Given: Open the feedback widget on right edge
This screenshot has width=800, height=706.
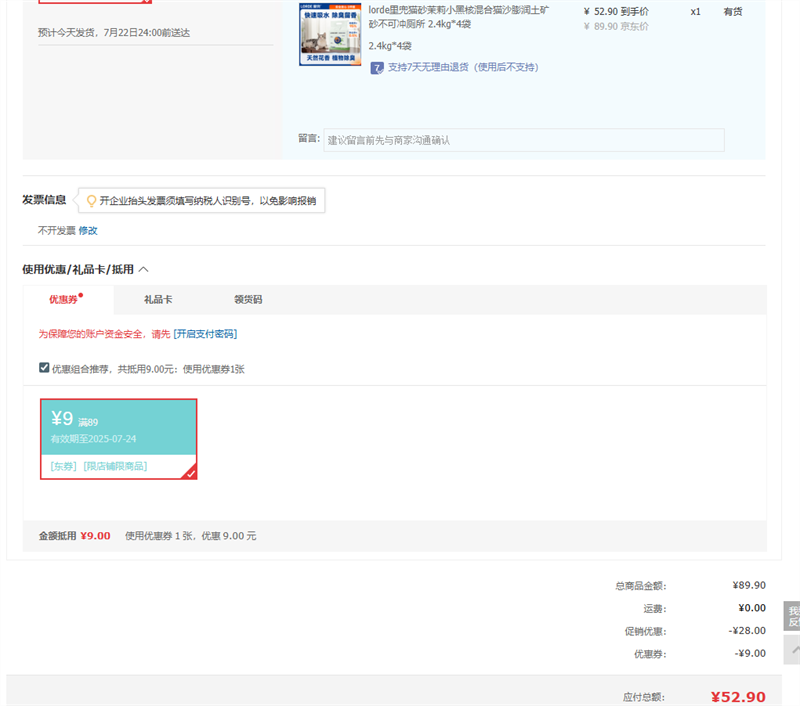Looking at the screenshot, I should (792, 616).
